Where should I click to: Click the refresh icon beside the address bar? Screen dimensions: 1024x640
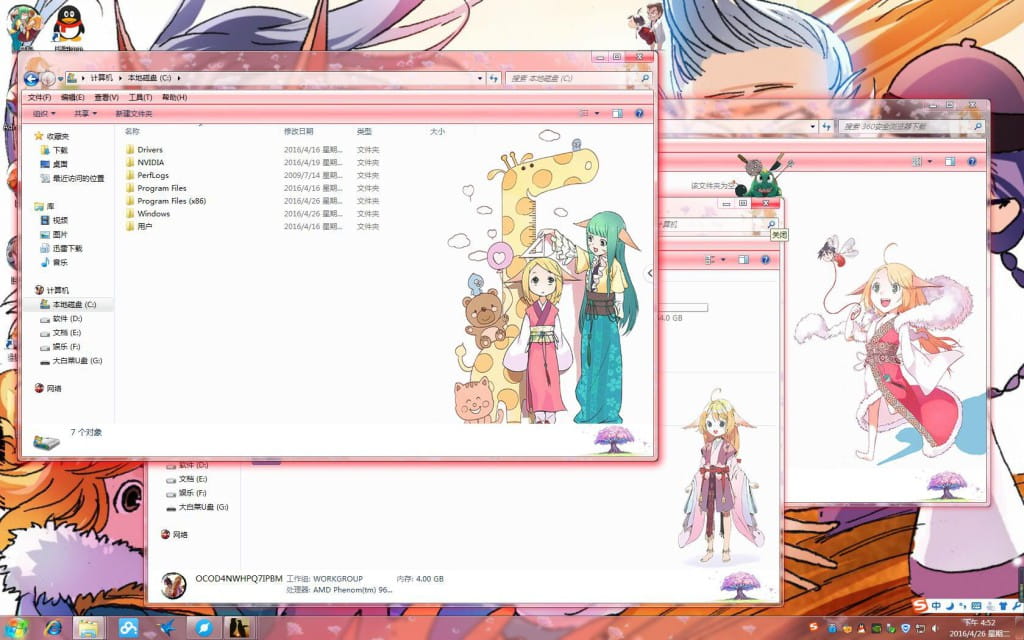(492, 78)
